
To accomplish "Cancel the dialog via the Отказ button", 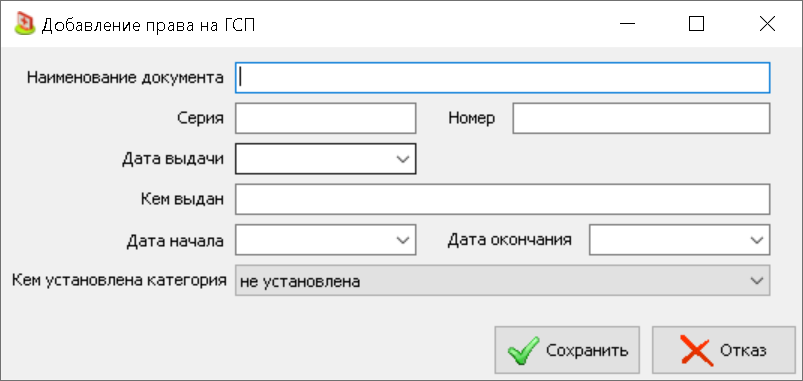I will (724, 350).
